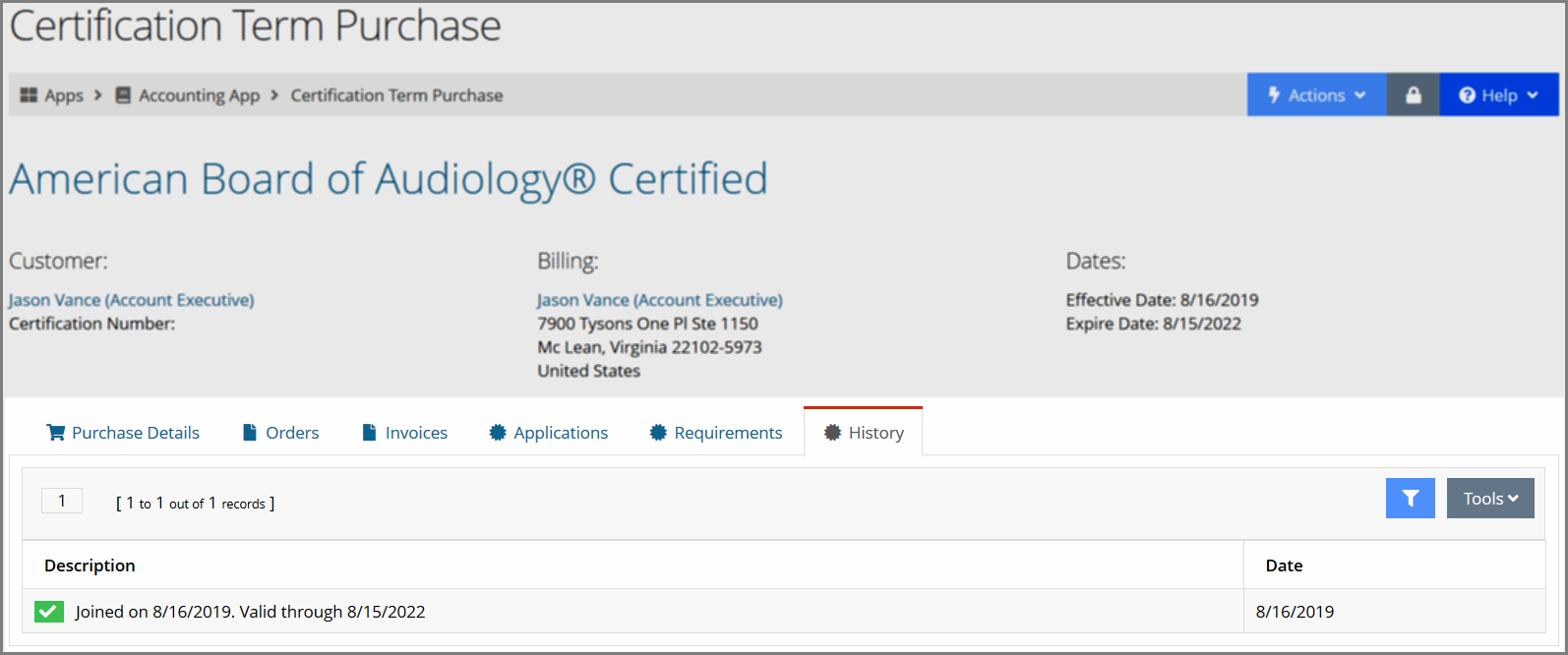Click the Actions lightning bolt icon

(x=1274, y=95)
